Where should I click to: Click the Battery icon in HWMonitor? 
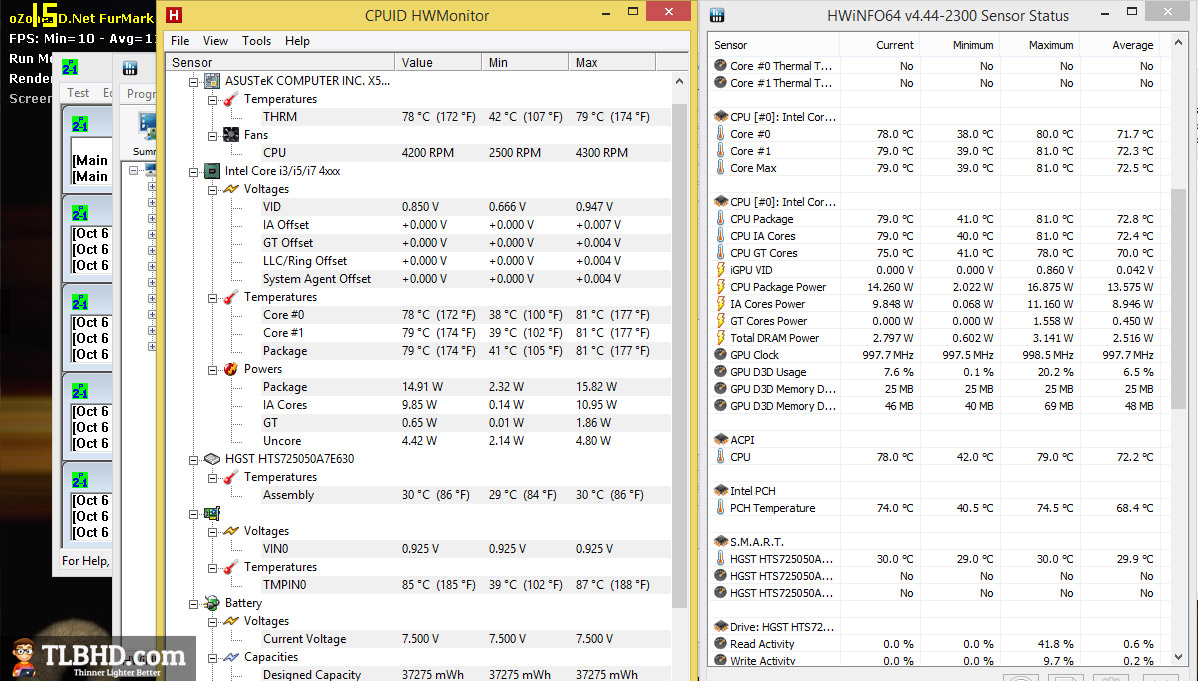212,603
